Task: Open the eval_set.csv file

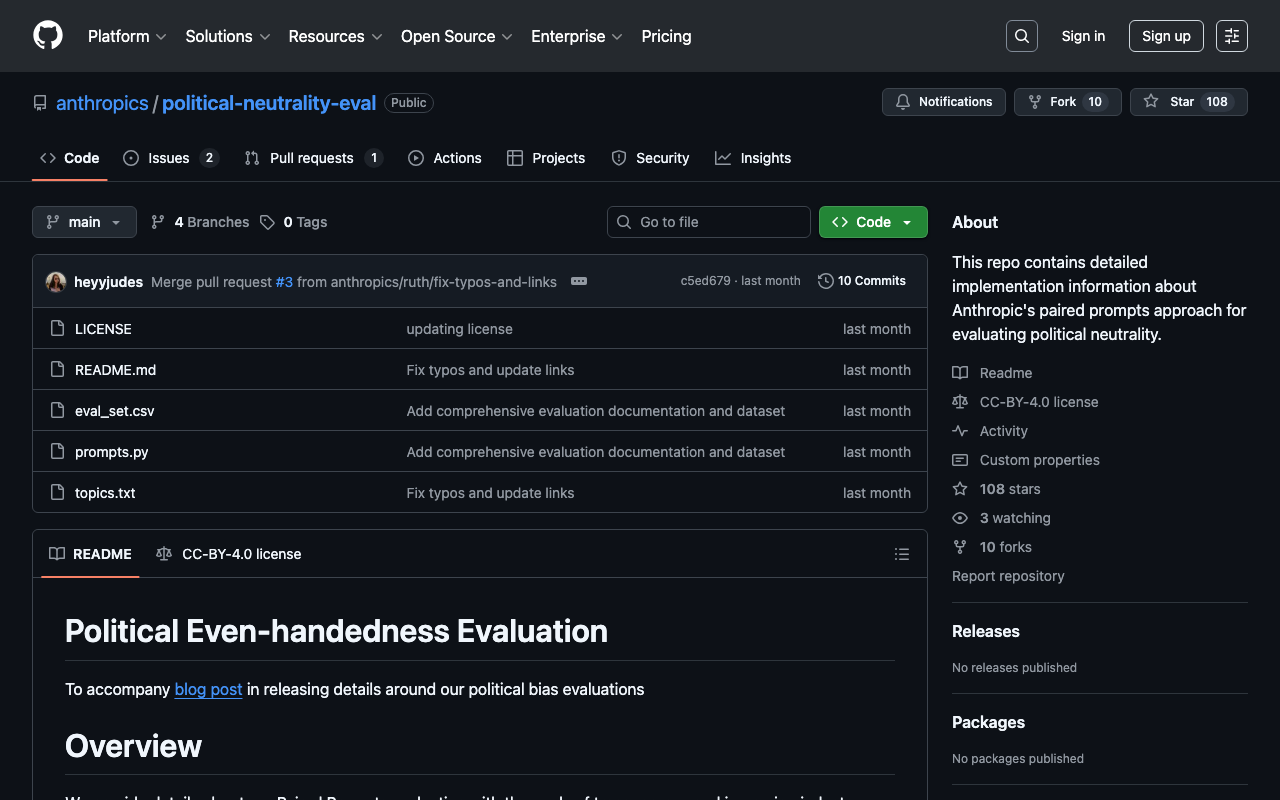Action: 115,411
